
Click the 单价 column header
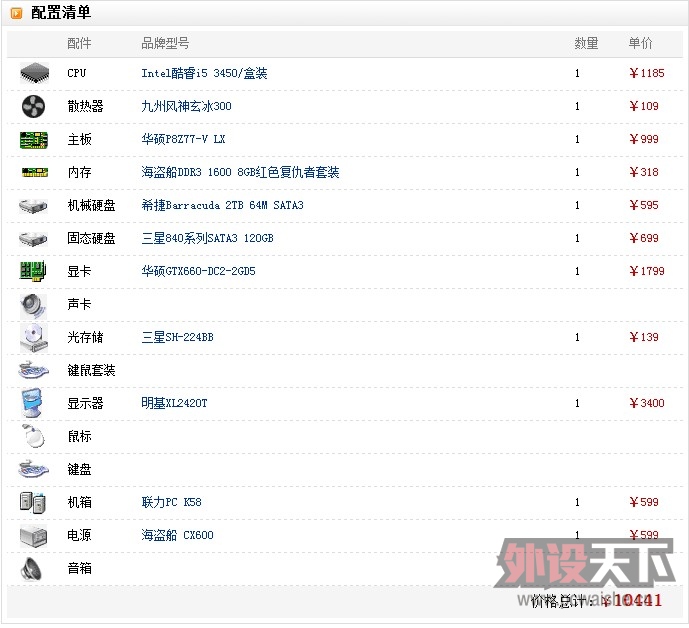click(640, 43)
